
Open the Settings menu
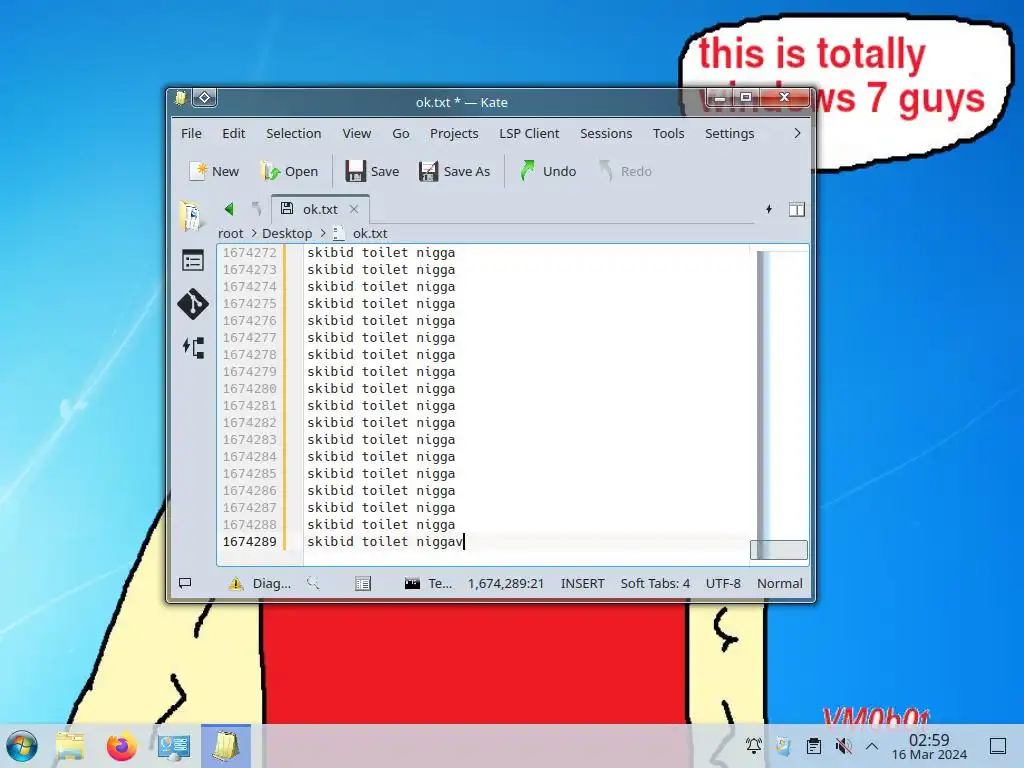pyautogui.click(x=729, y=133)
